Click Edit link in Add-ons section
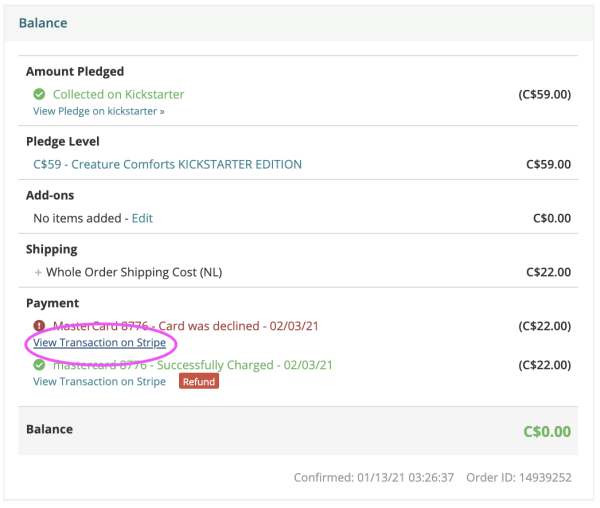Screen dimensions: 600x508 coord(142,218)
